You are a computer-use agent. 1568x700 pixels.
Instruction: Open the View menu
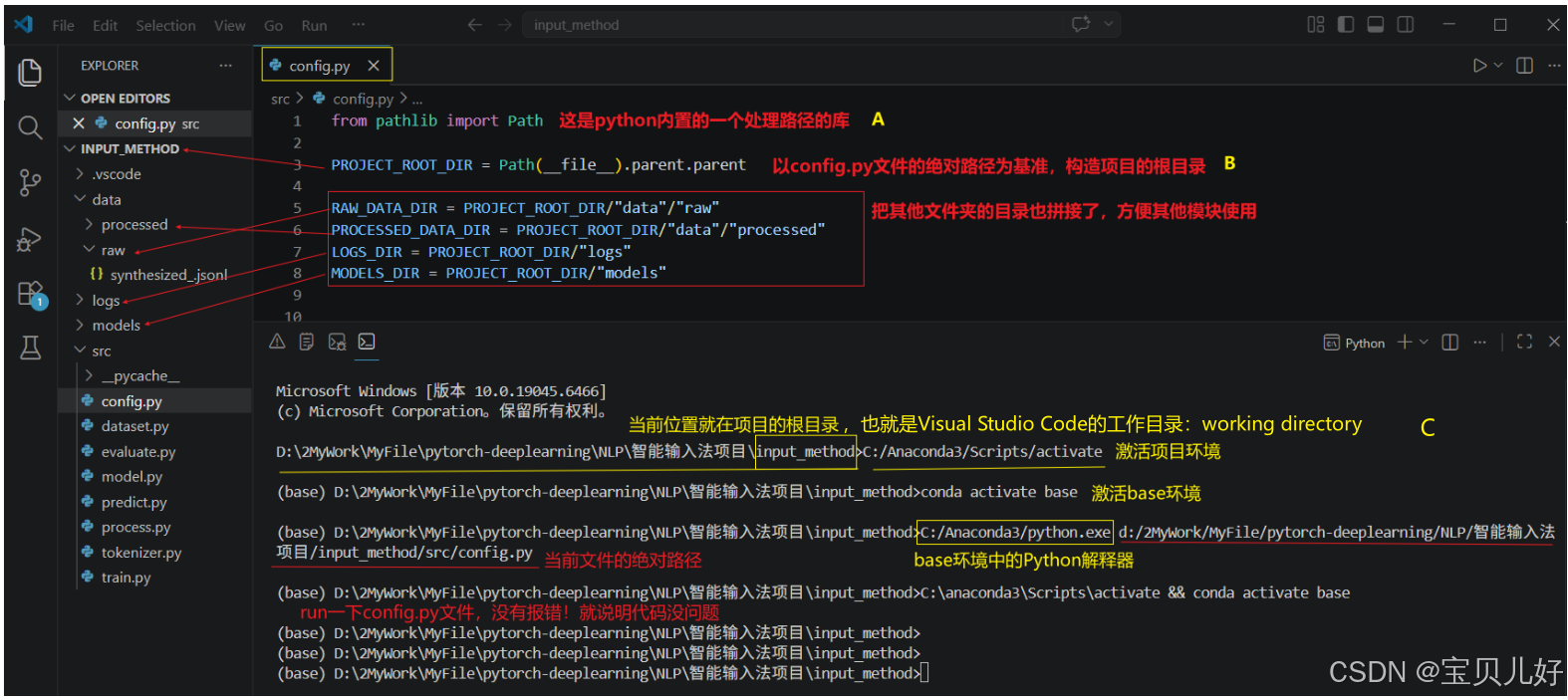[229, 25]
